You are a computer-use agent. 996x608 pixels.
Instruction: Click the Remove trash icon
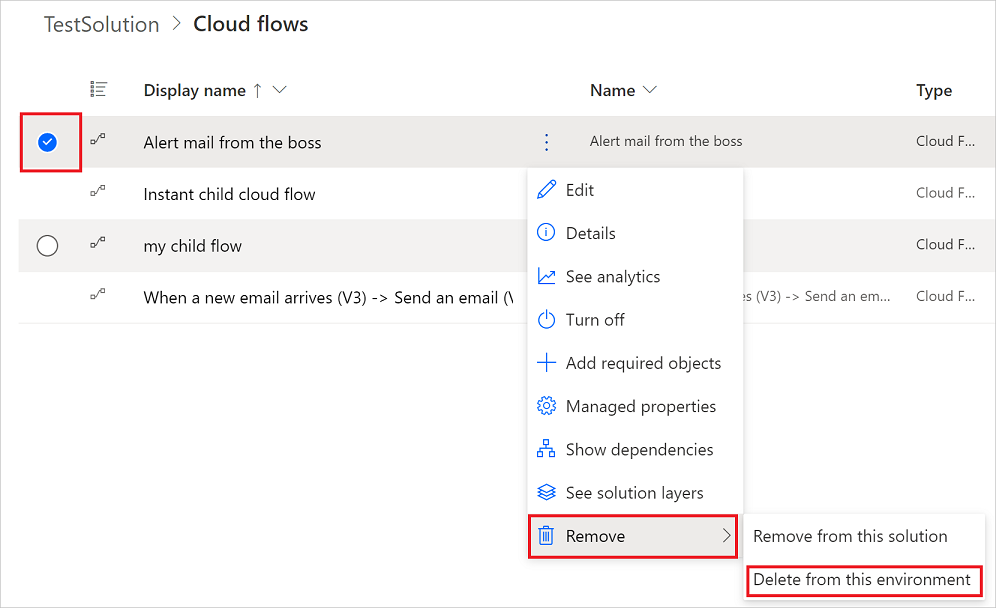click(x=547, y=536)
